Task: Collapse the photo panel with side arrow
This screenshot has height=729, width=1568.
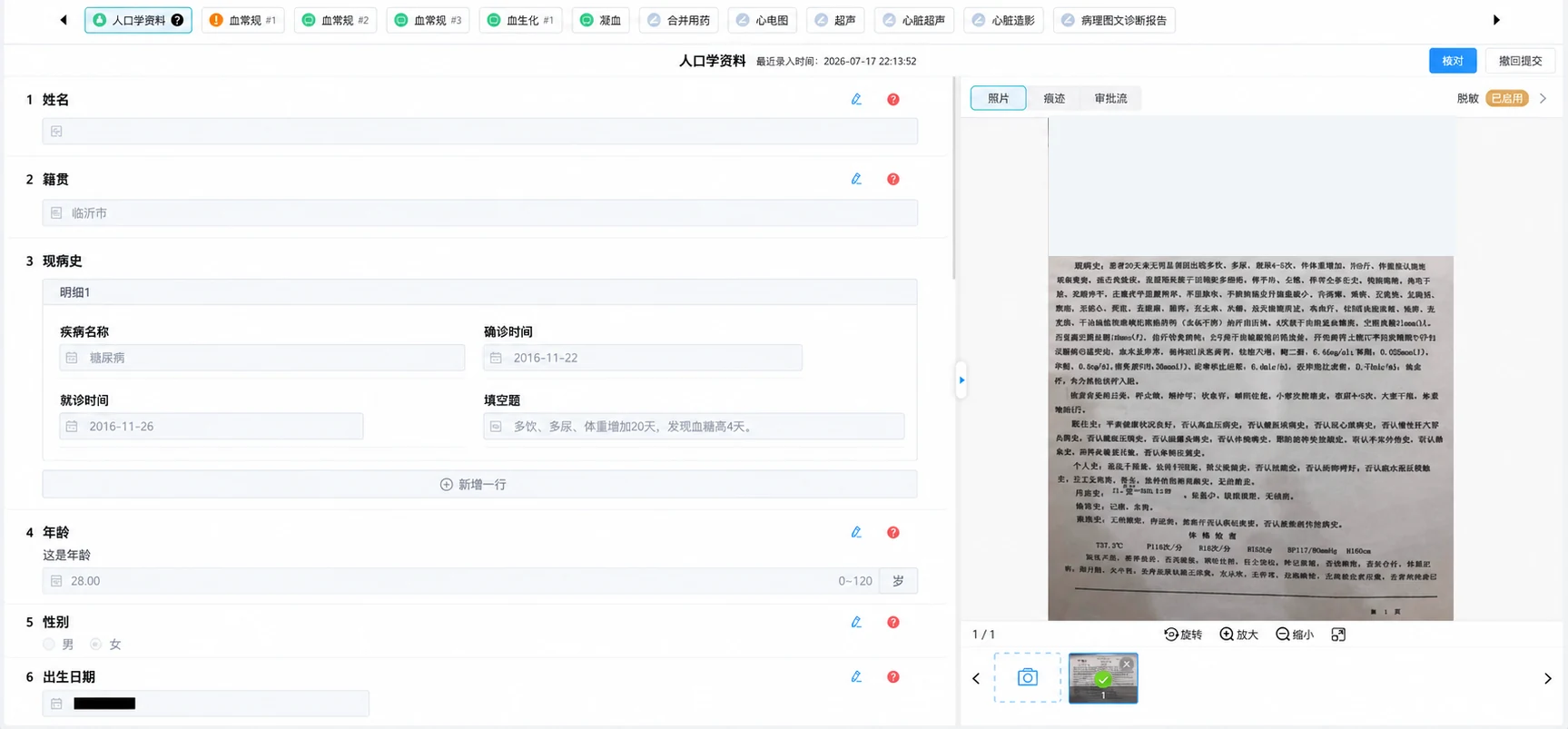Action: 962,380
